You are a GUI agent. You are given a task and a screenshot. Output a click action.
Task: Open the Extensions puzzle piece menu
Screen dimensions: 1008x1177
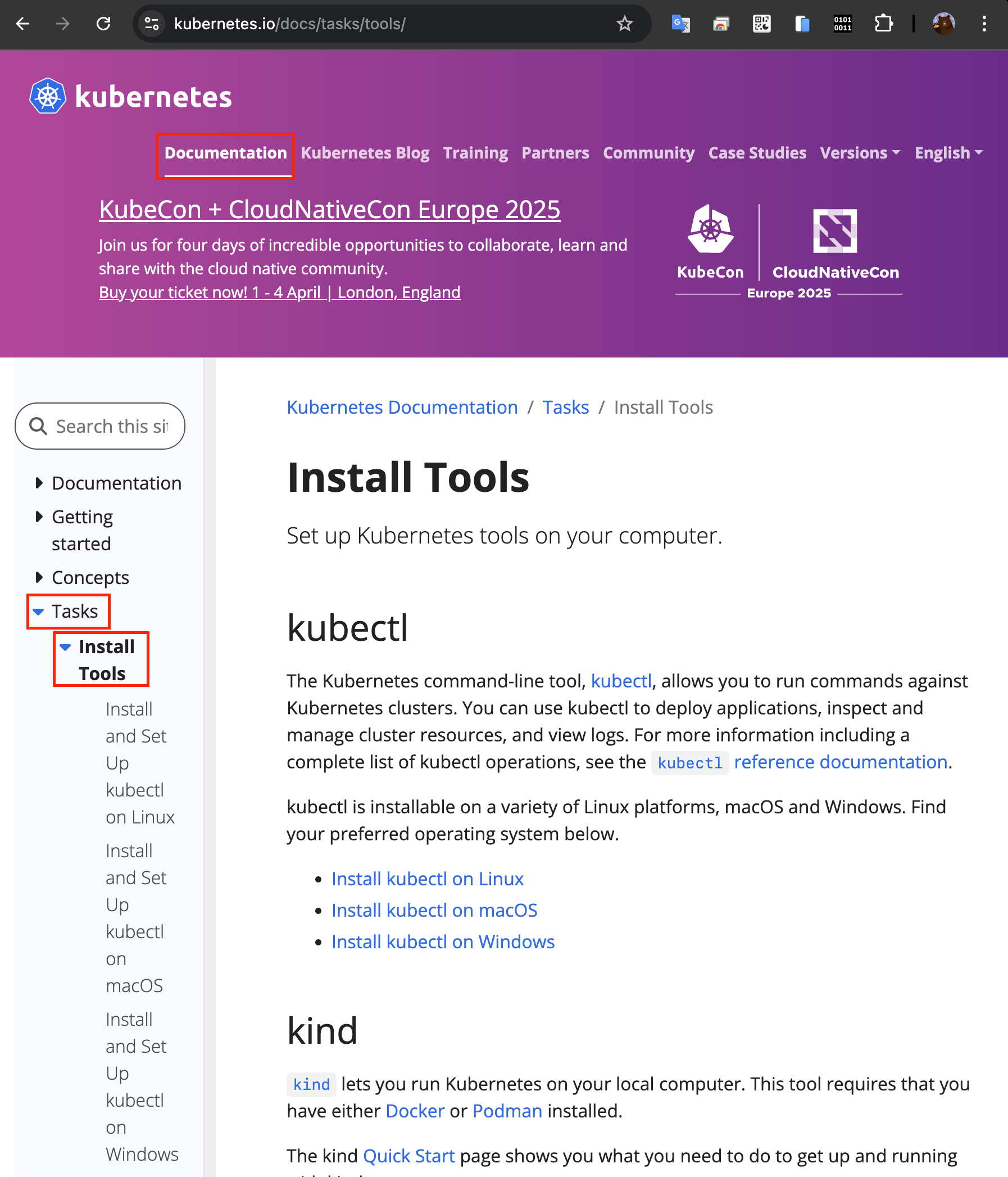883,24
